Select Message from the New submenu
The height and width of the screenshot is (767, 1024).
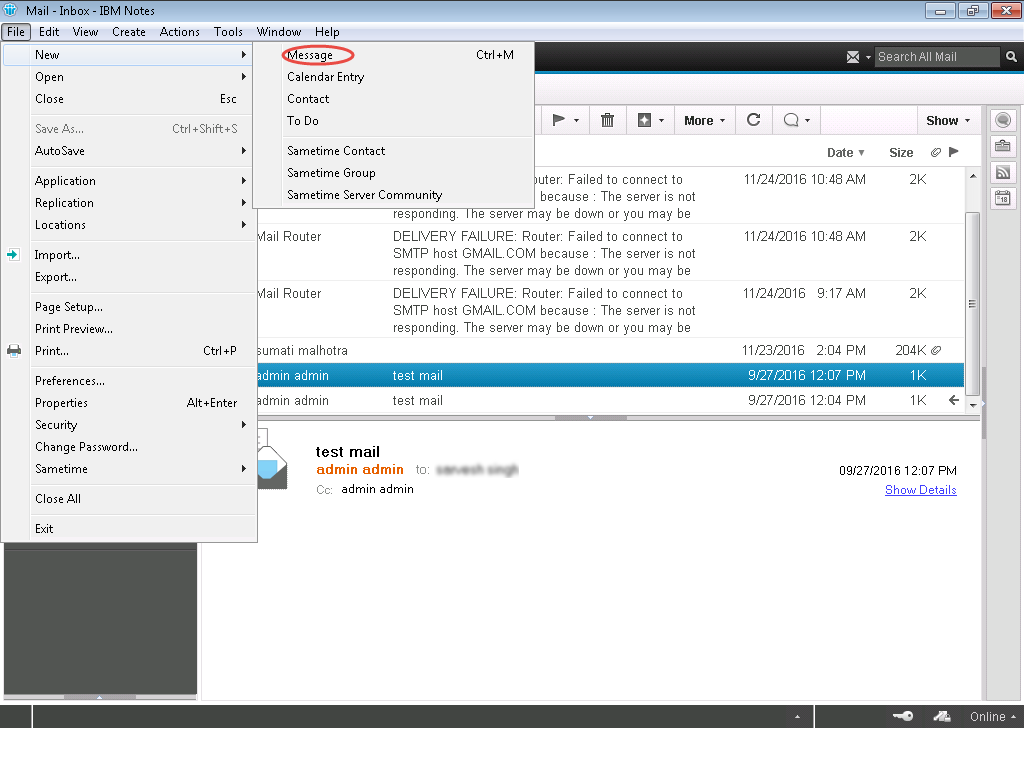pyautogui.click(x=310, y=55)
